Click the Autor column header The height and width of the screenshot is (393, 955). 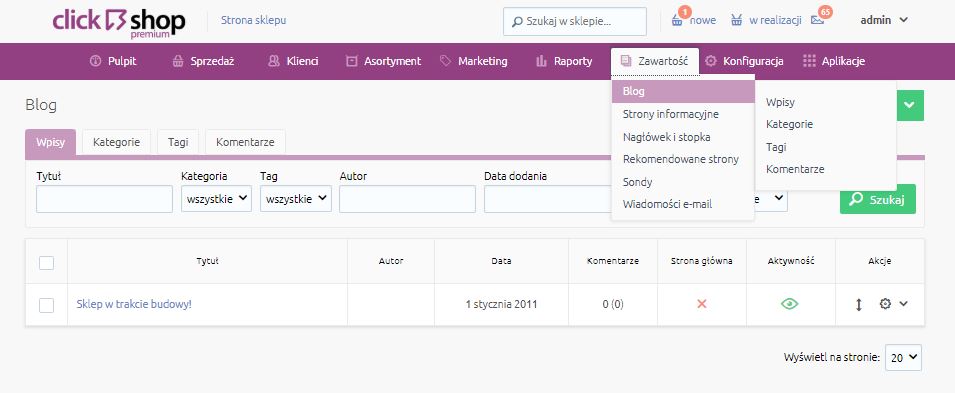pos(391,261)
